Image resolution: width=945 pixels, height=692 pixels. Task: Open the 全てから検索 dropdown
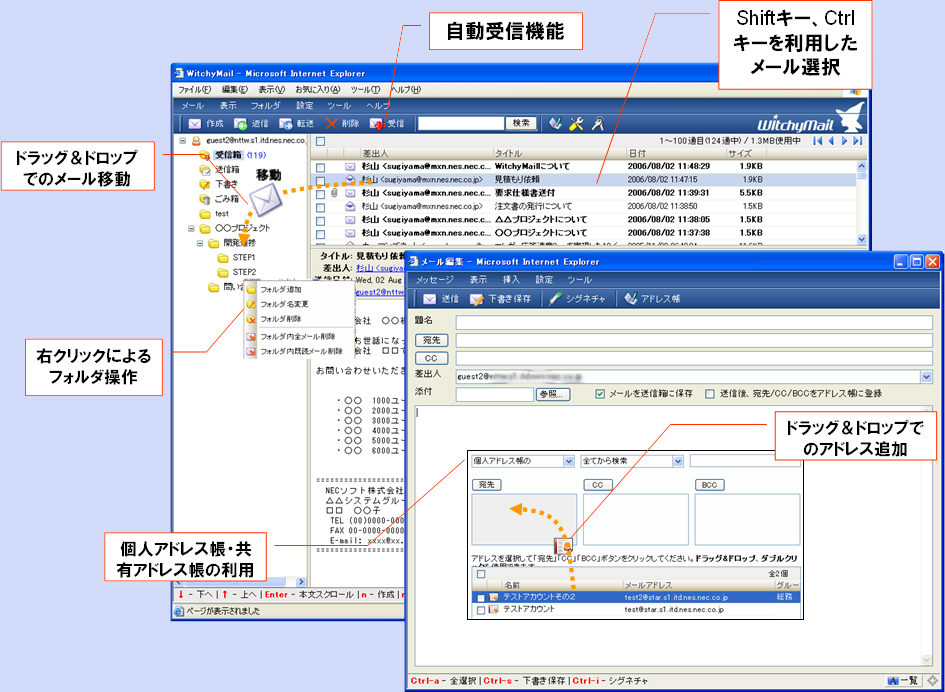pyautogui.click(x=678, y=461)
